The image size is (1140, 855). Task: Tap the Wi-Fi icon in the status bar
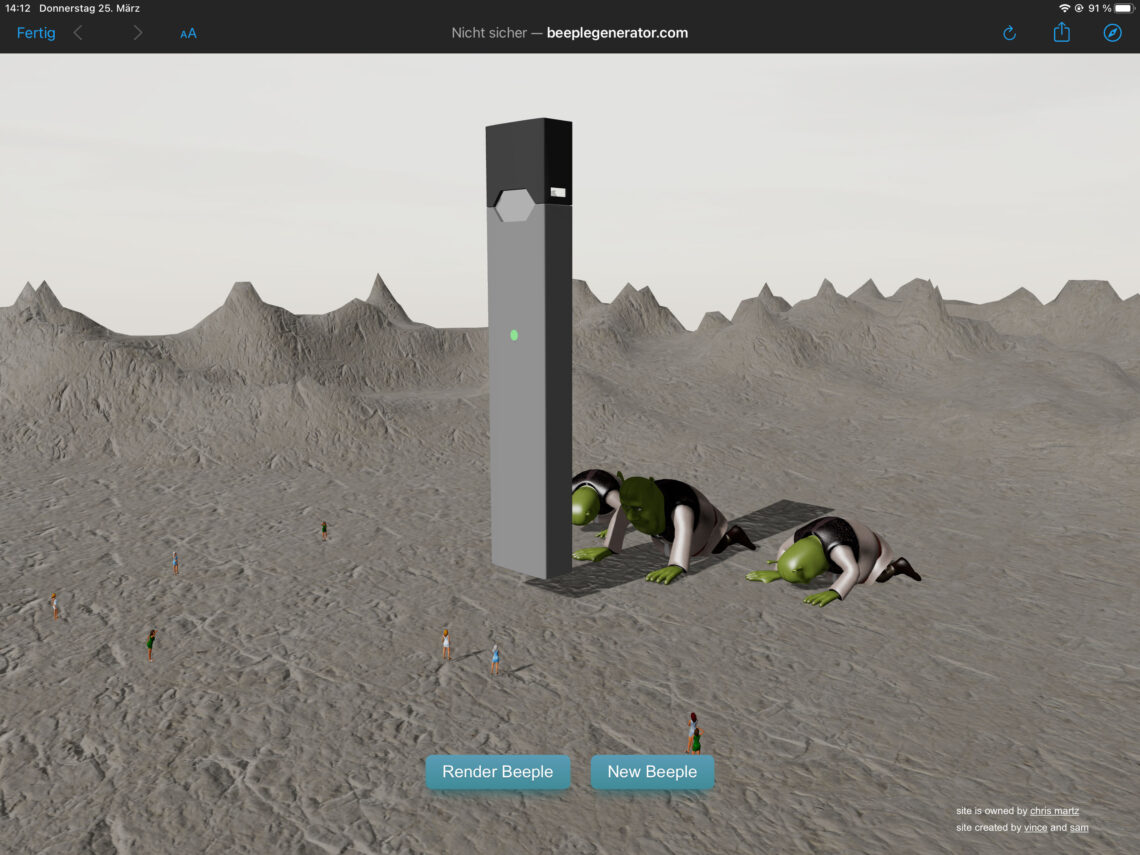click(1064, 8)
